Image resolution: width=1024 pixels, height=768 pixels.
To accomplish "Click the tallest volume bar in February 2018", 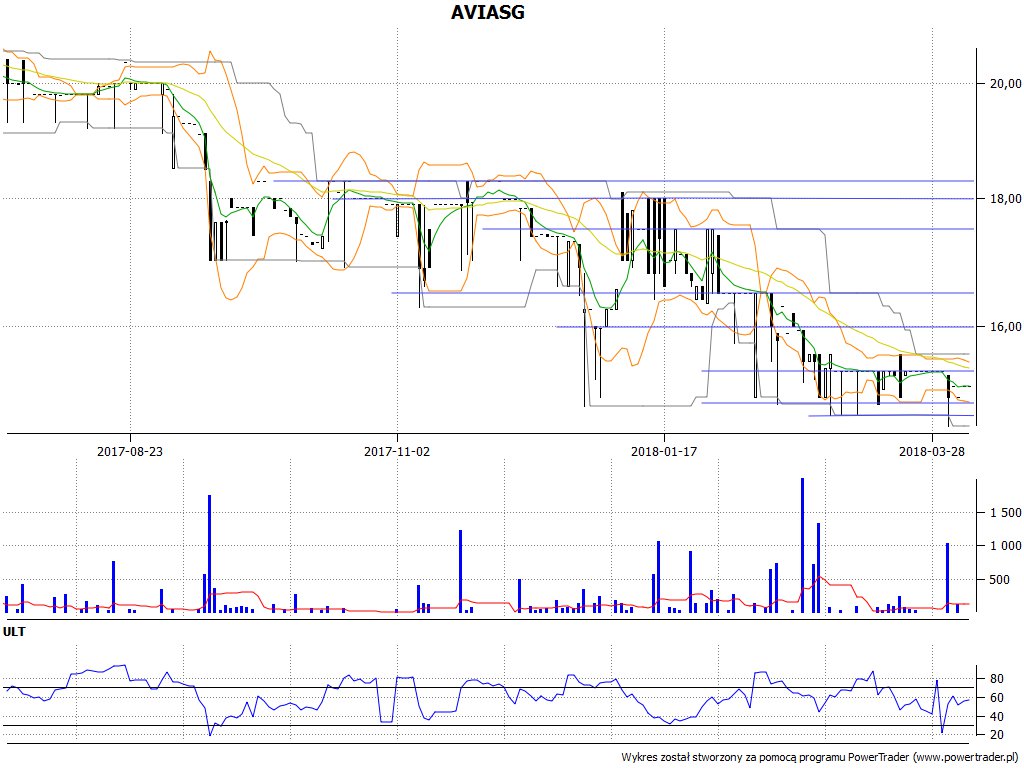I will pos(802,545).
